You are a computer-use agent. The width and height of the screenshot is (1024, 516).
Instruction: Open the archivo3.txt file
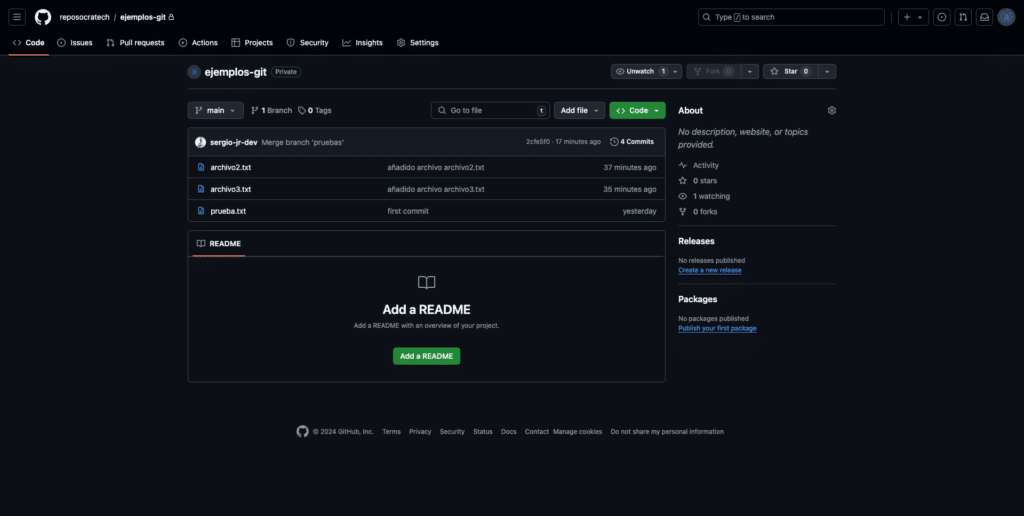231,189
